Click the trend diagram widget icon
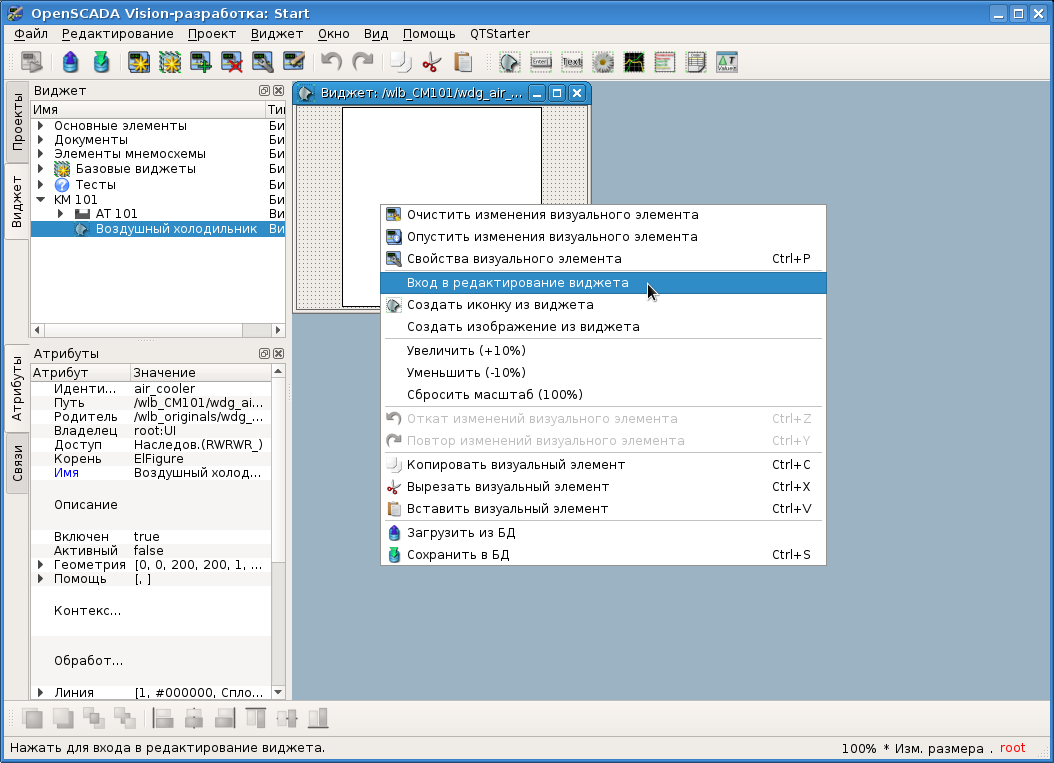 coord(634,62)
